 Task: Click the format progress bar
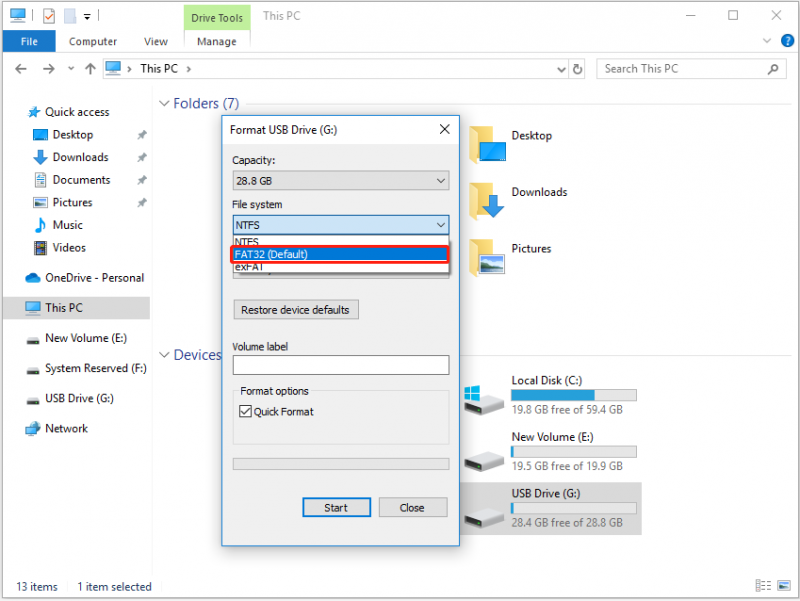pyautogui.click(x=341, y=464)
